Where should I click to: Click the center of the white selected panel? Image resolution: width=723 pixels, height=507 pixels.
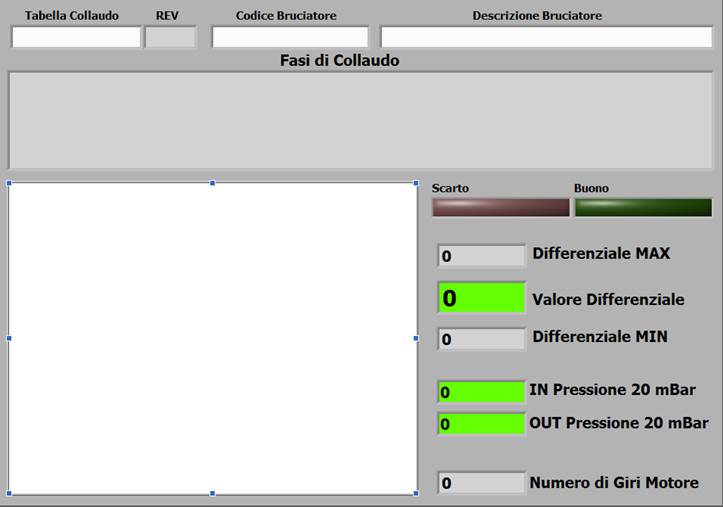pyautogui.click(x=212, y=338)
